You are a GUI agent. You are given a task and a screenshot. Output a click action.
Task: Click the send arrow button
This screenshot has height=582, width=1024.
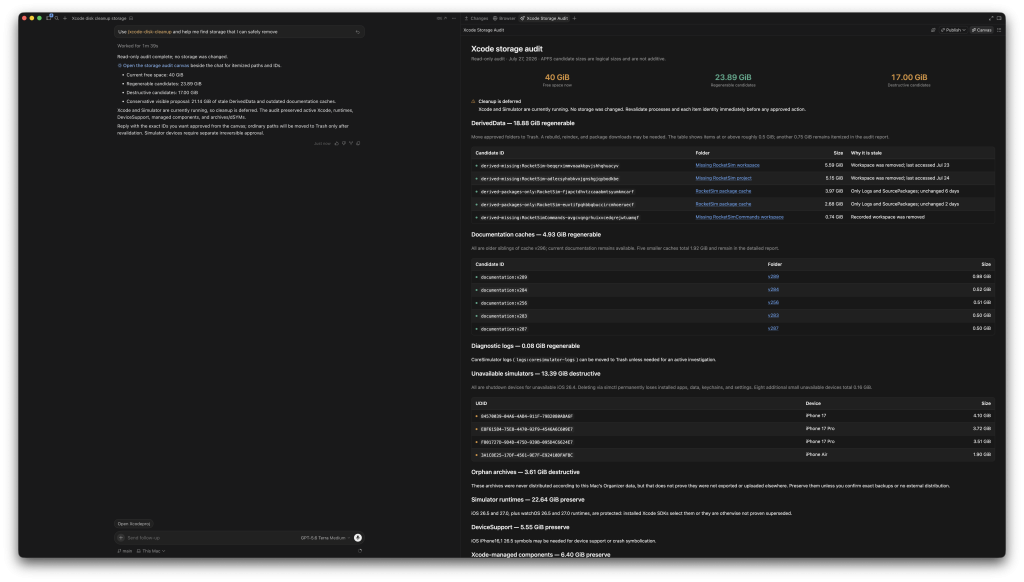[x=358, y=538]
